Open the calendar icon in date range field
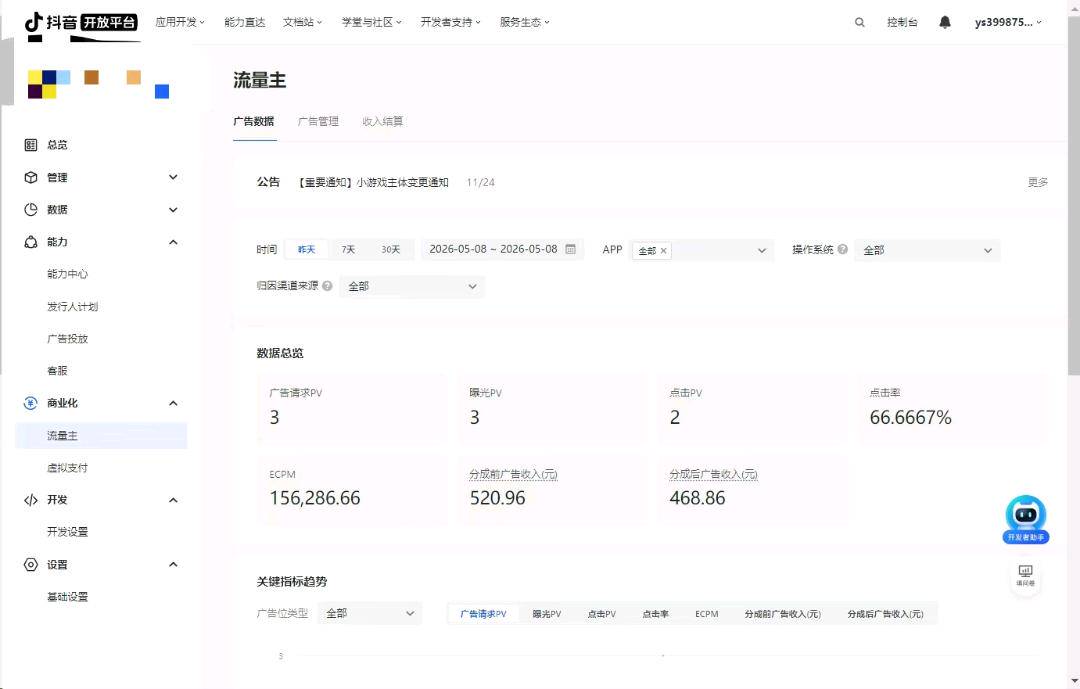 [x=570, y=249]
